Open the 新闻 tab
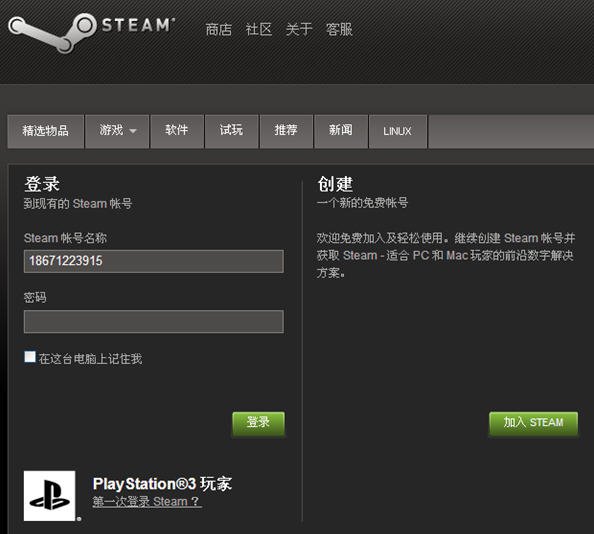Viewport: 594px width, 534px height. (341, 131)
